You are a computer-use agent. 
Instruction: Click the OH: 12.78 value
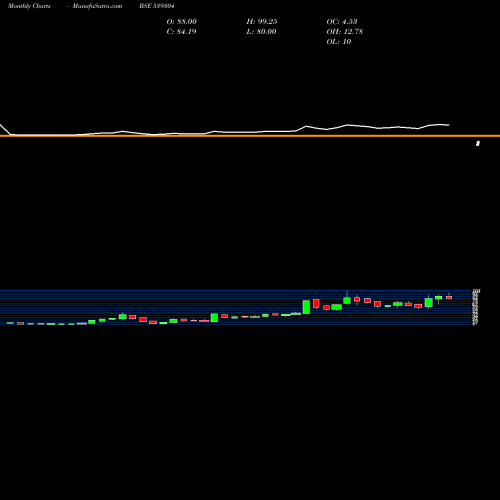click(x=344, y=32)
